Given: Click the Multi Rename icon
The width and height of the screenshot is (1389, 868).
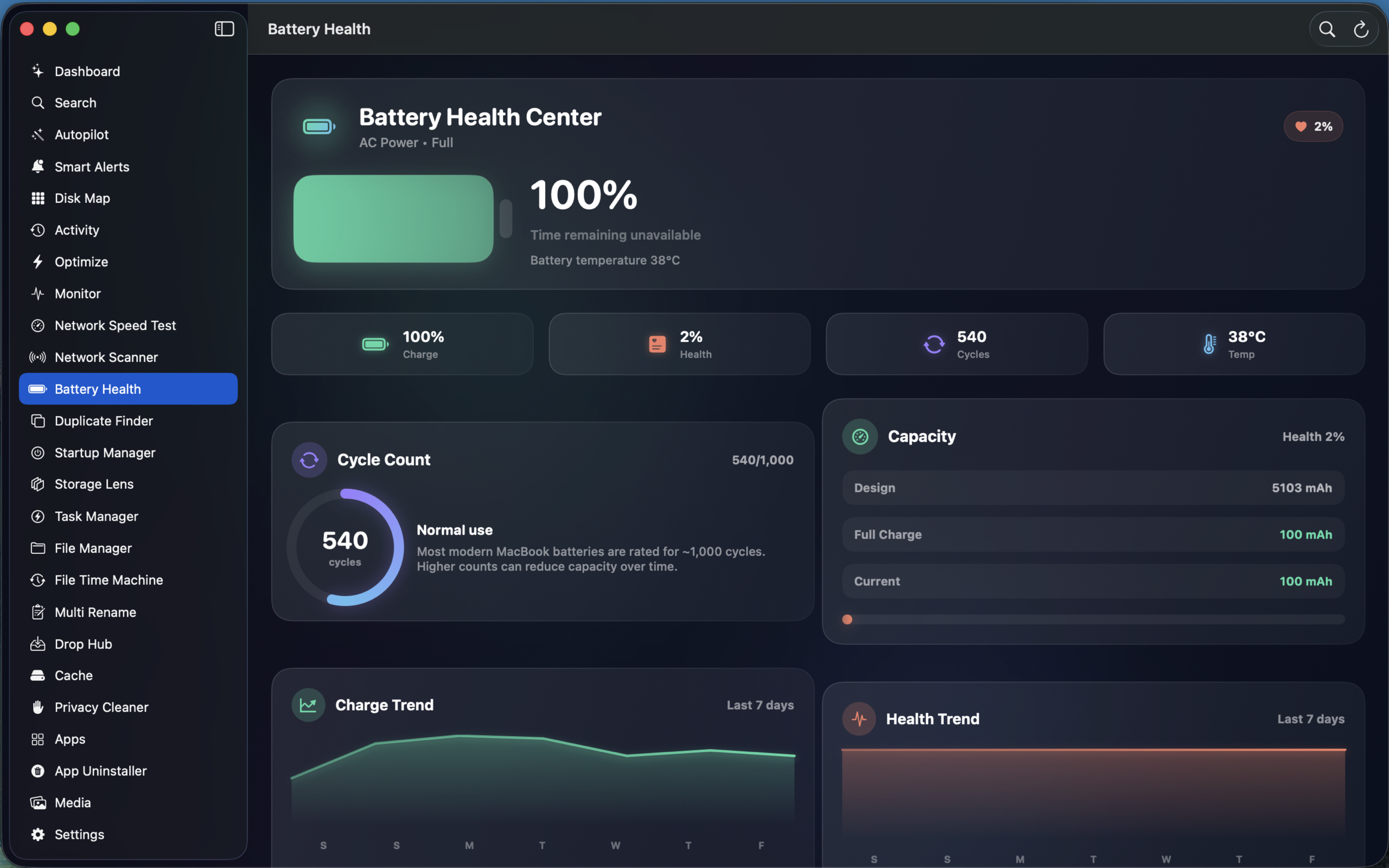Looking at the screenshot, I should (38, 612).
